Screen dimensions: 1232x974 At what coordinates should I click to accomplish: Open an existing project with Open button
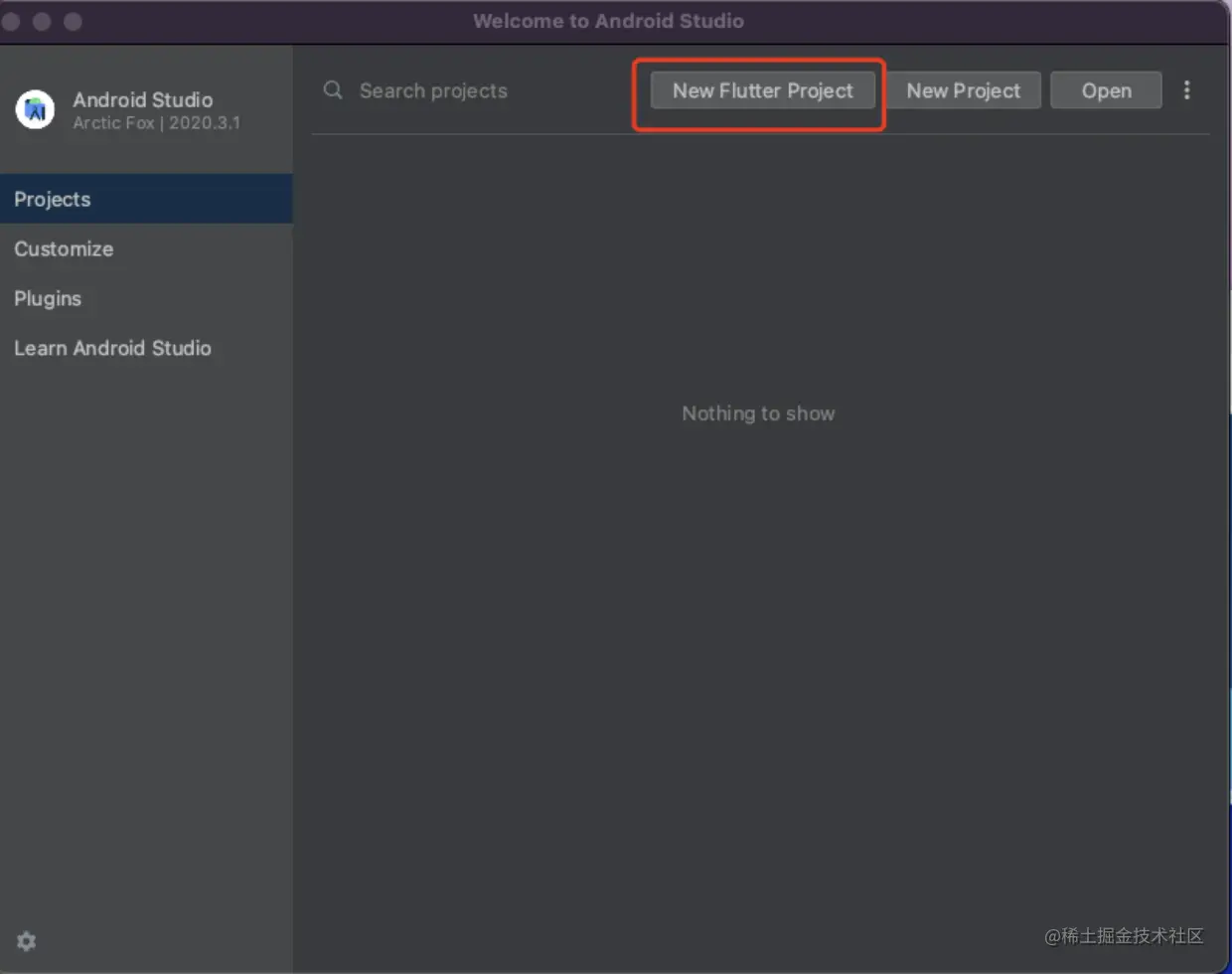pyautogui.click(x=1106, y=90)
